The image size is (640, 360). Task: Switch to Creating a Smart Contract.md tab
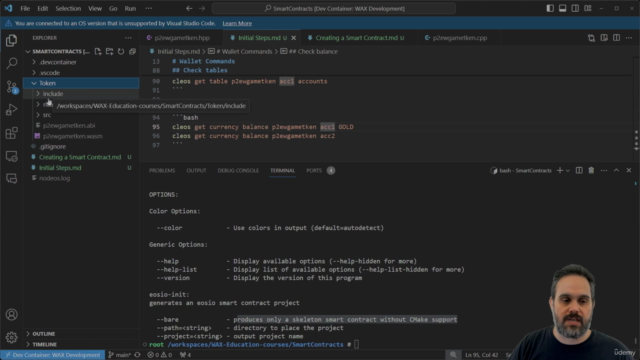click(x=356, y=38)
